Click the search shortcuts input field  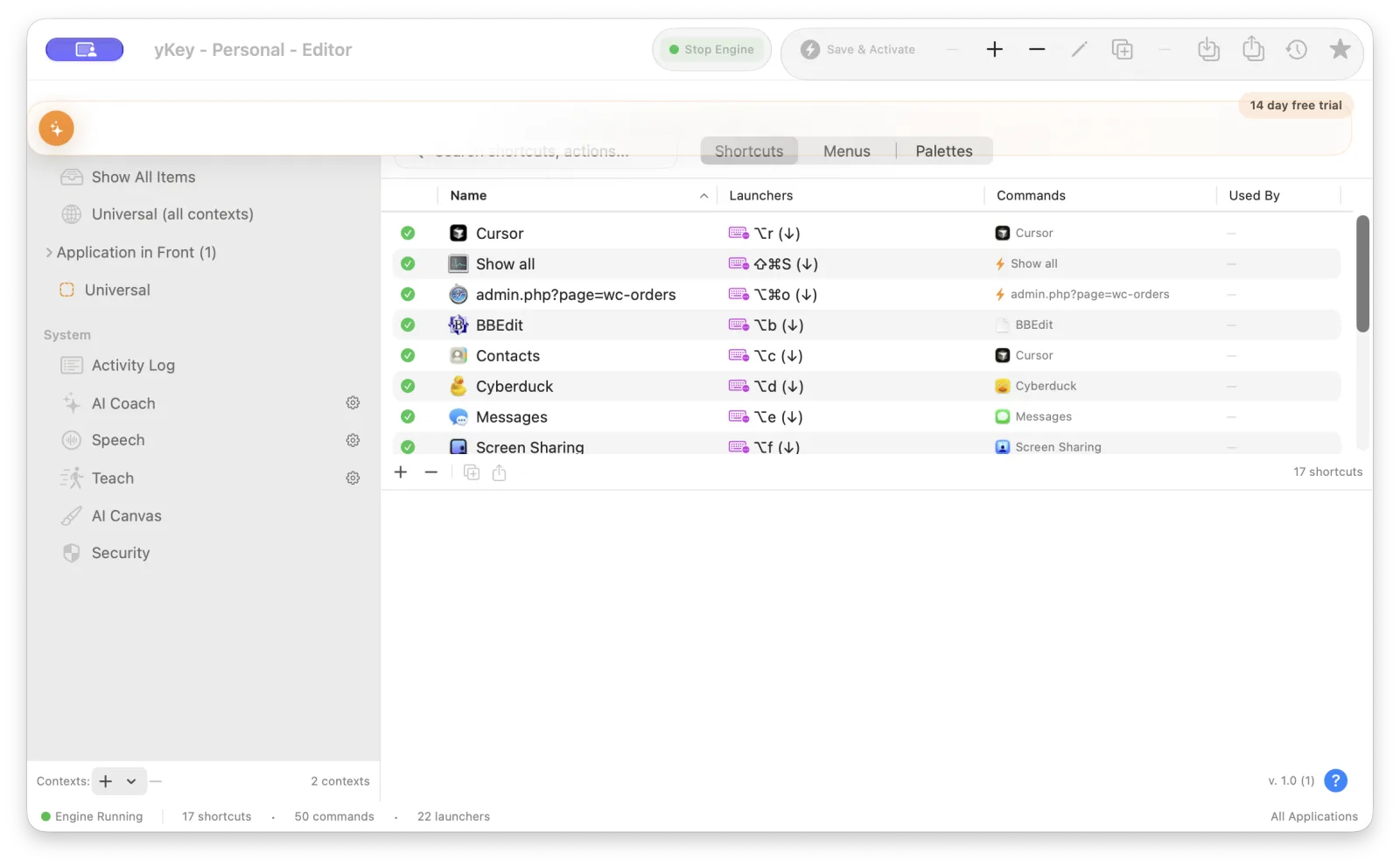pos(536,152)
